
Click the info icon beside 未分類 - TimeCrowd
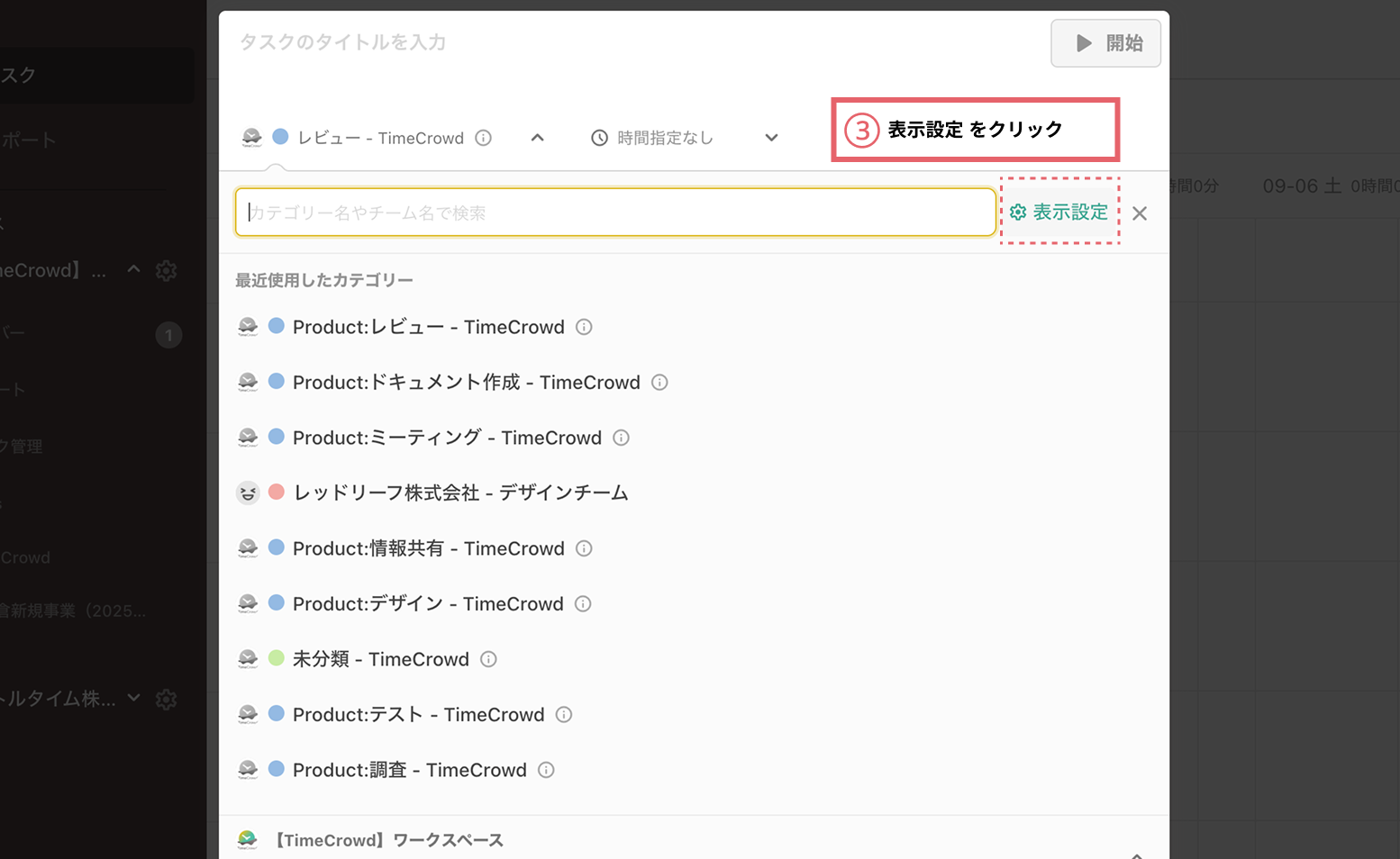point(488,659)
